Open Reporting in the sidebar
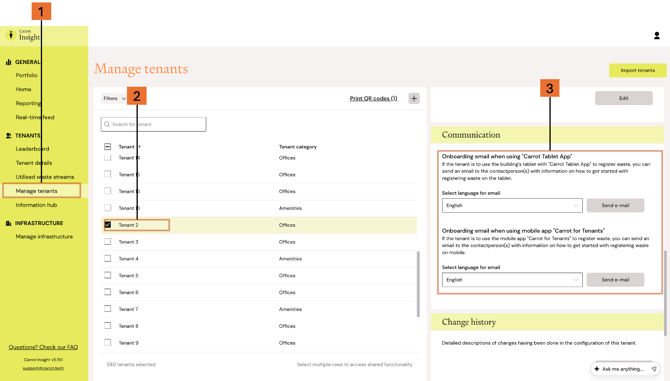Viewport: 670px width, 381px height. pos(28,103)
